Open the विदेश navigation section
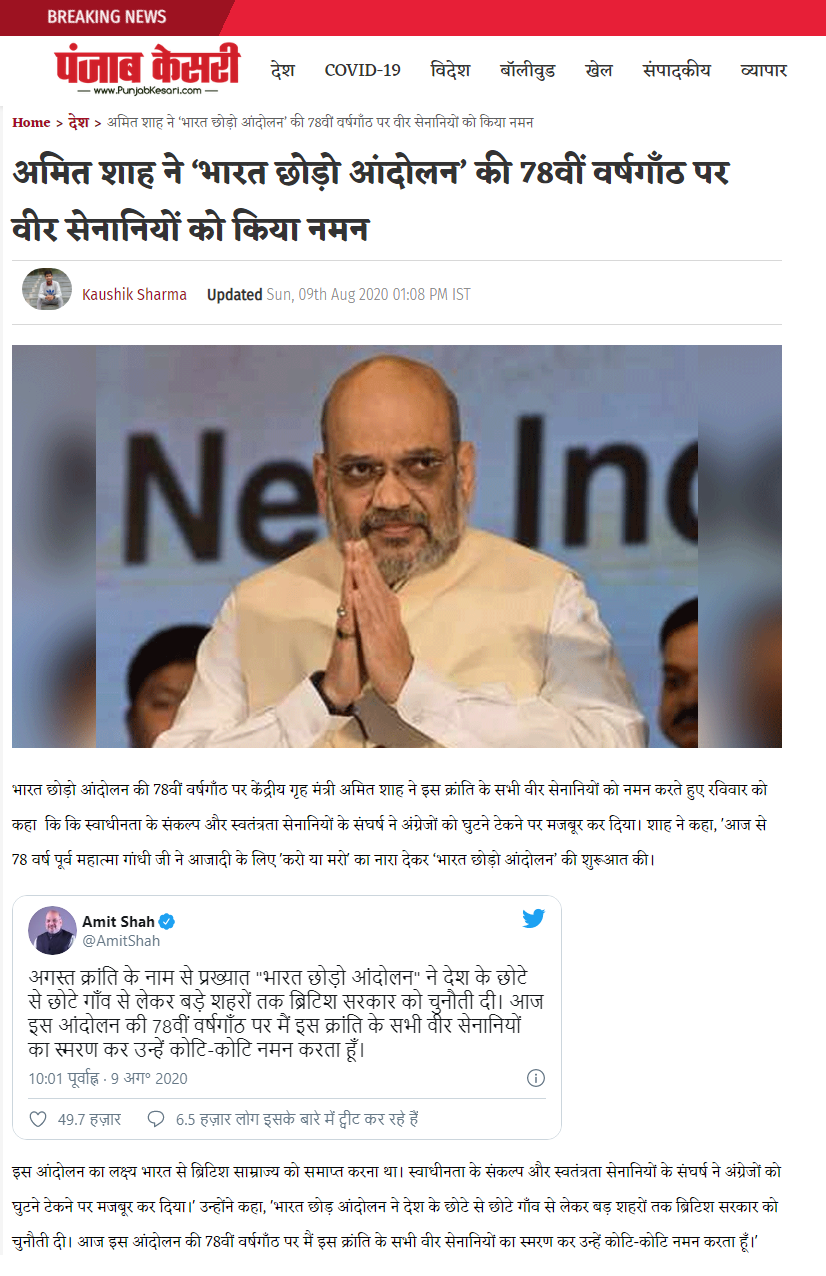This screenshot has height=1276, width=826. point(450,70)
